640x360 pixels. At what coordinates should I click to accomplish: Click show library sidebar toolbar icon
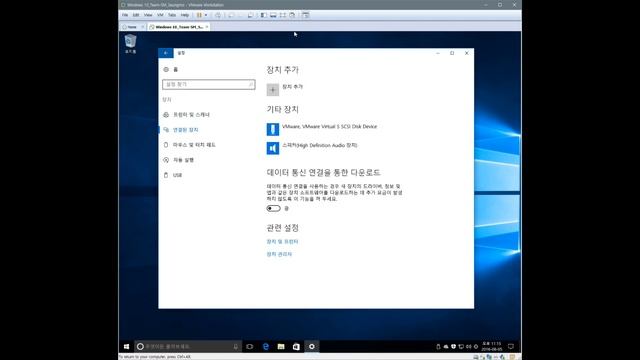pos(264,15)
